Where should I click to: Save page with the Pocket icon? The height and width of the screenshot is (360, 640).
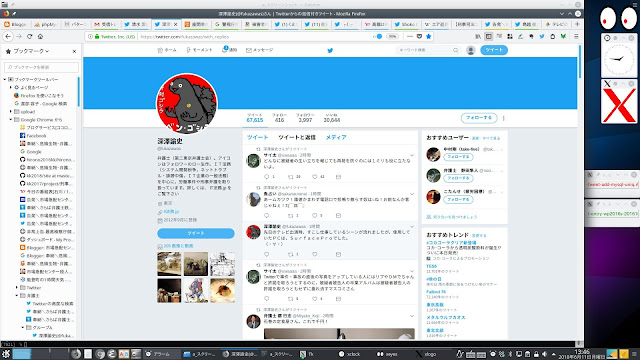pos(419,36)
